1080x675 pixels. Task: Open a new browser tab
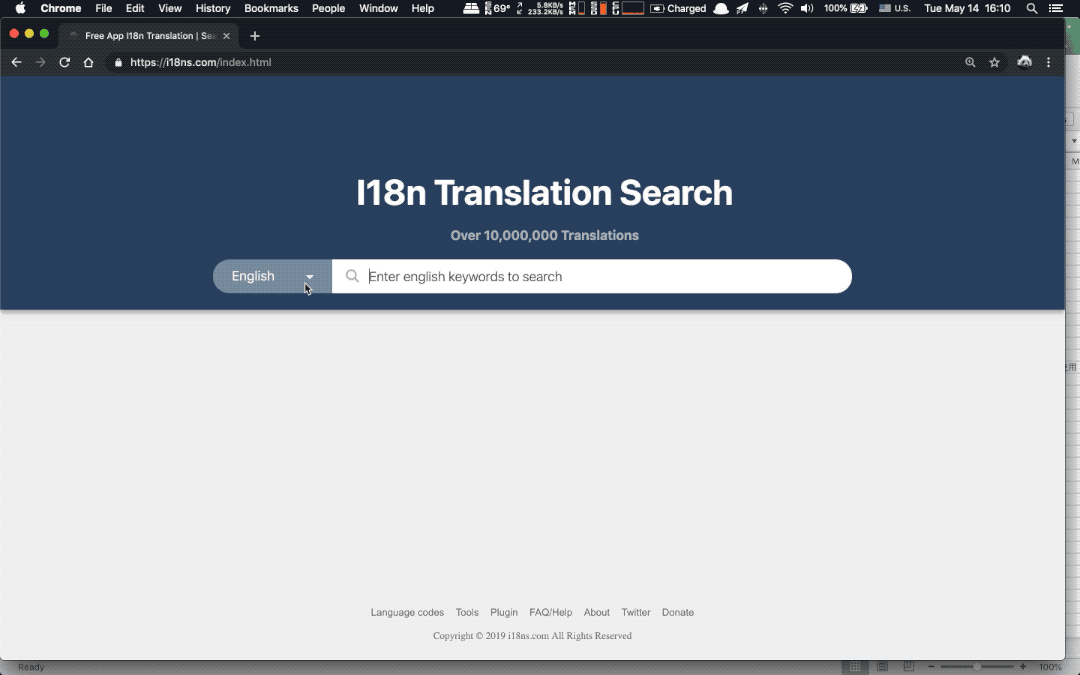pos(255,36)
